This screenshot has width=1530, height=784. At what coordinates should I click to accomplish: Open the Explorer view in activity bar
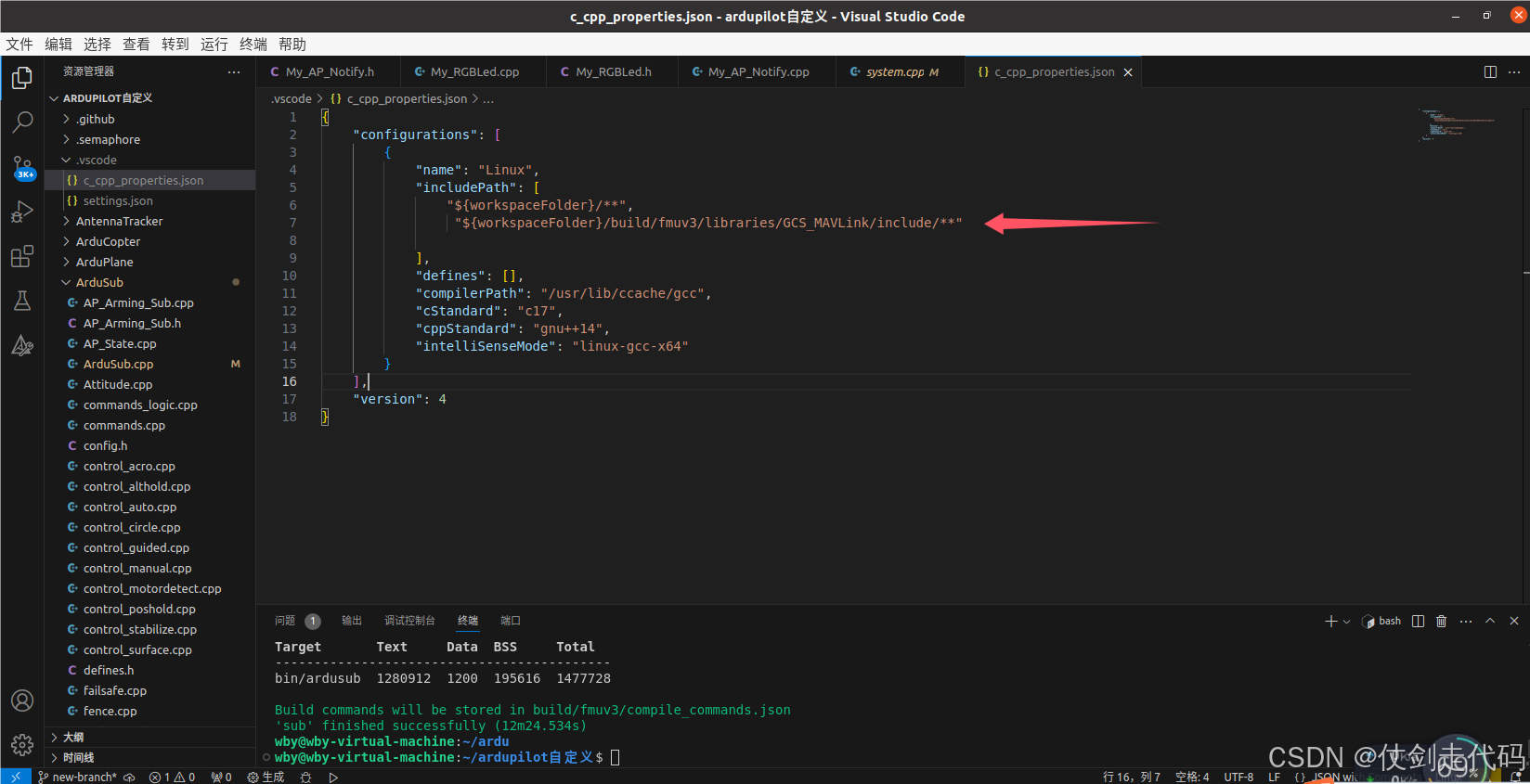coord(22,79)
